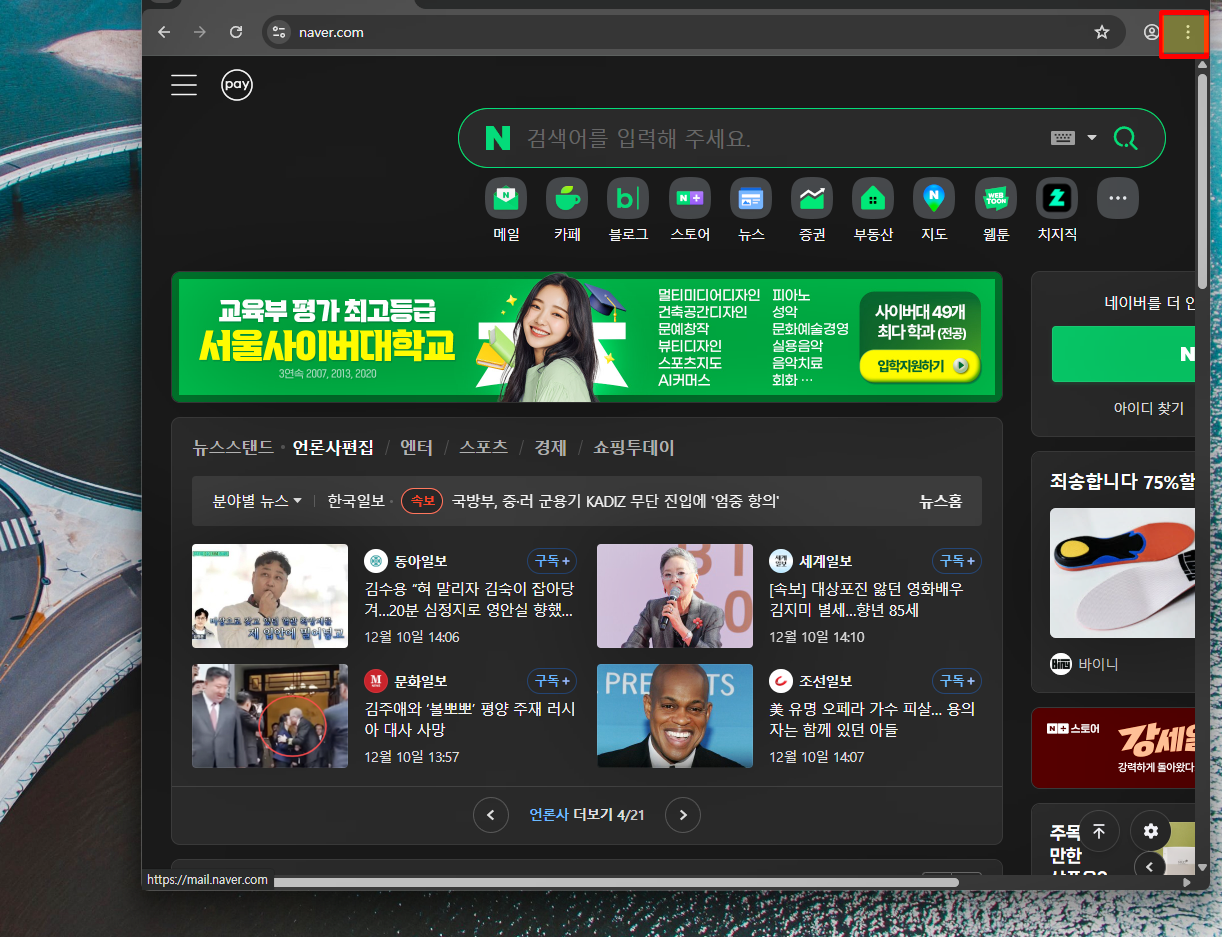1222x937 pixels.
Task: Subscribe to 세계일보 with 구독+ button
Action: pyautogui.click(x=957, y=561)
